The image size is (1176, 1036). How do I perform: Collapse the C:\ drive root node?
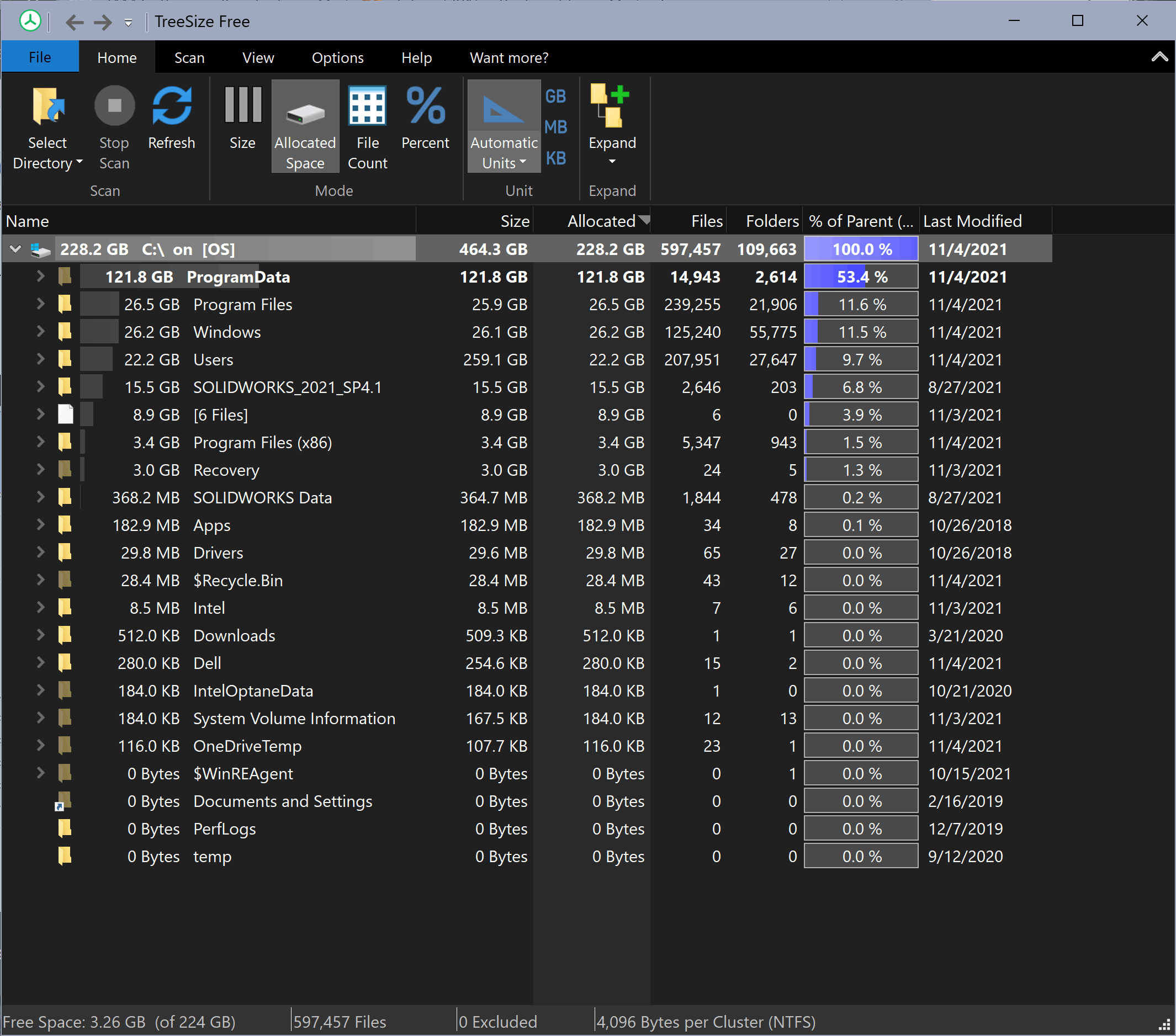coord(15,249)
